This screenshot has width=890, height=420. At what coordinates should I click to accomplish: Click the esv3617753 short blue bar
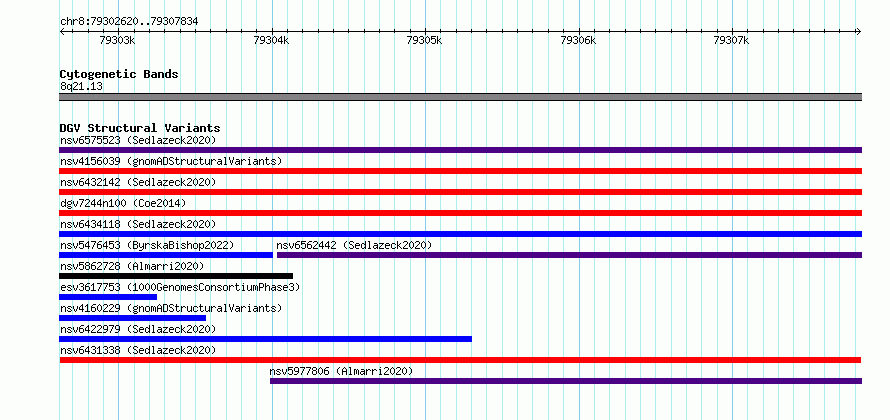click(x=108, y=297)
